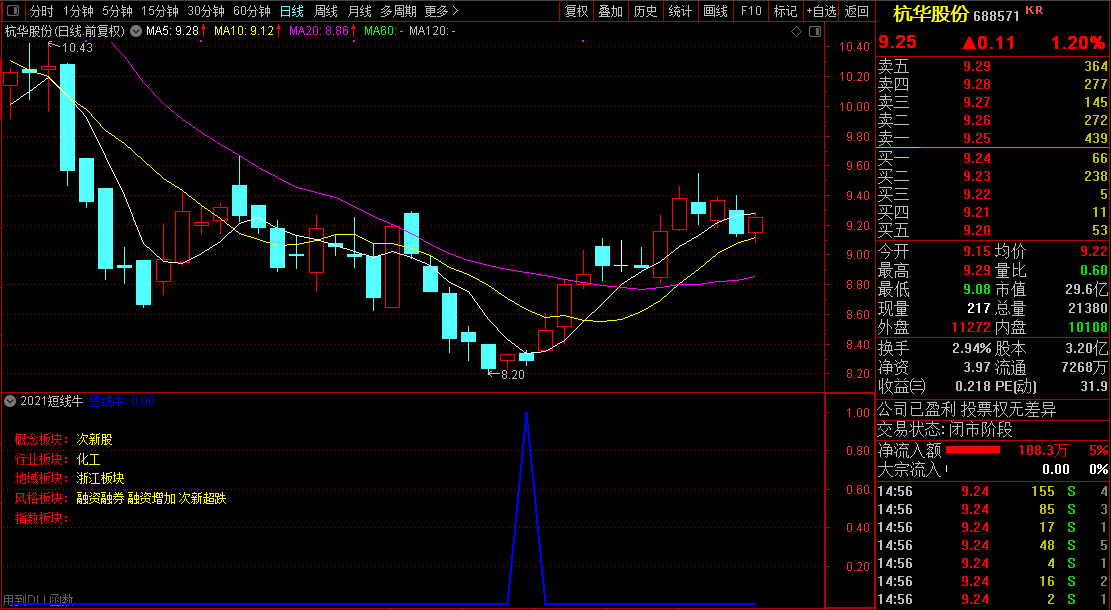The image size is (1111, 610).
Task: Click the 净流入额 red progress bar
Action: coord(973,450)
